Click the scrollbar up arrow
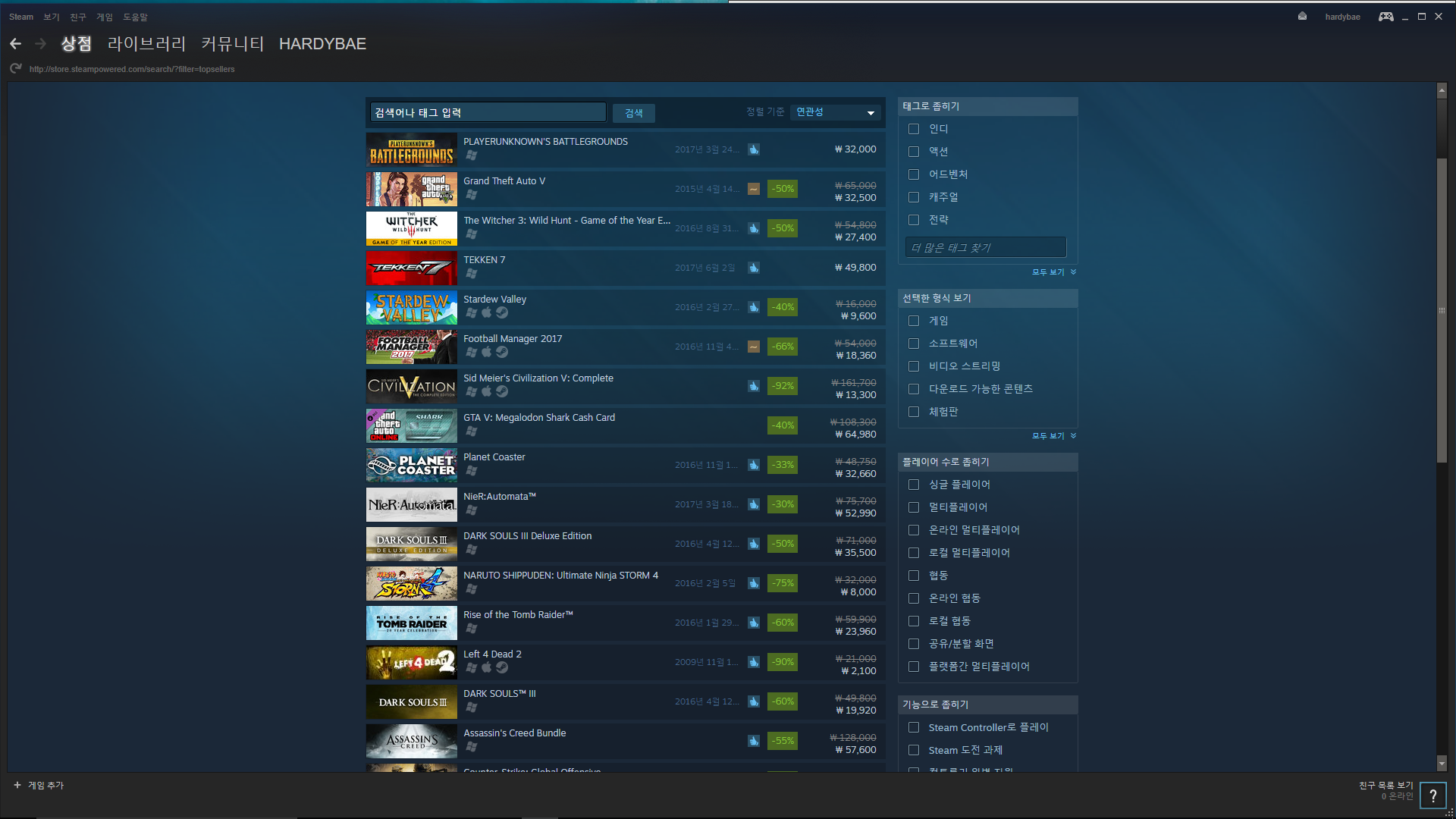Image resolution: width=1456 pixels, height=819 pixels. (x=1442, y=90)
